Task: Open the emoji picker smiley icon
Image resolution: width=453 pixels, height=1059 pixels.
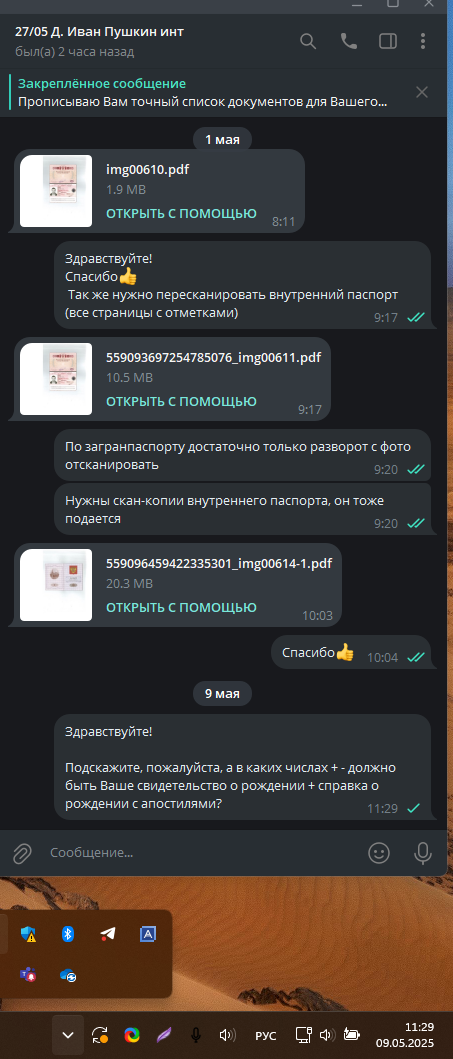Action: pyautogui.click(x=379, y=853)
